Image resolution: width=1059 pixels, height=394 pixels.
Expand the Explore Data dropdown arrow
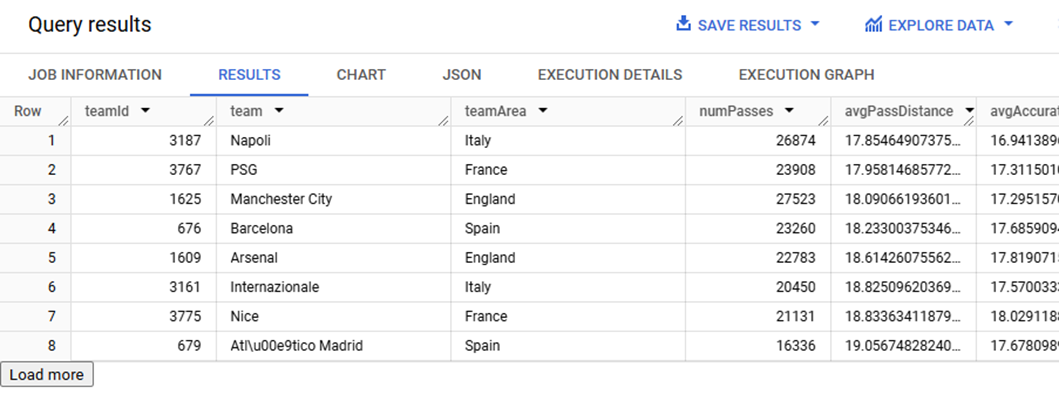(x=1008, y=24)
